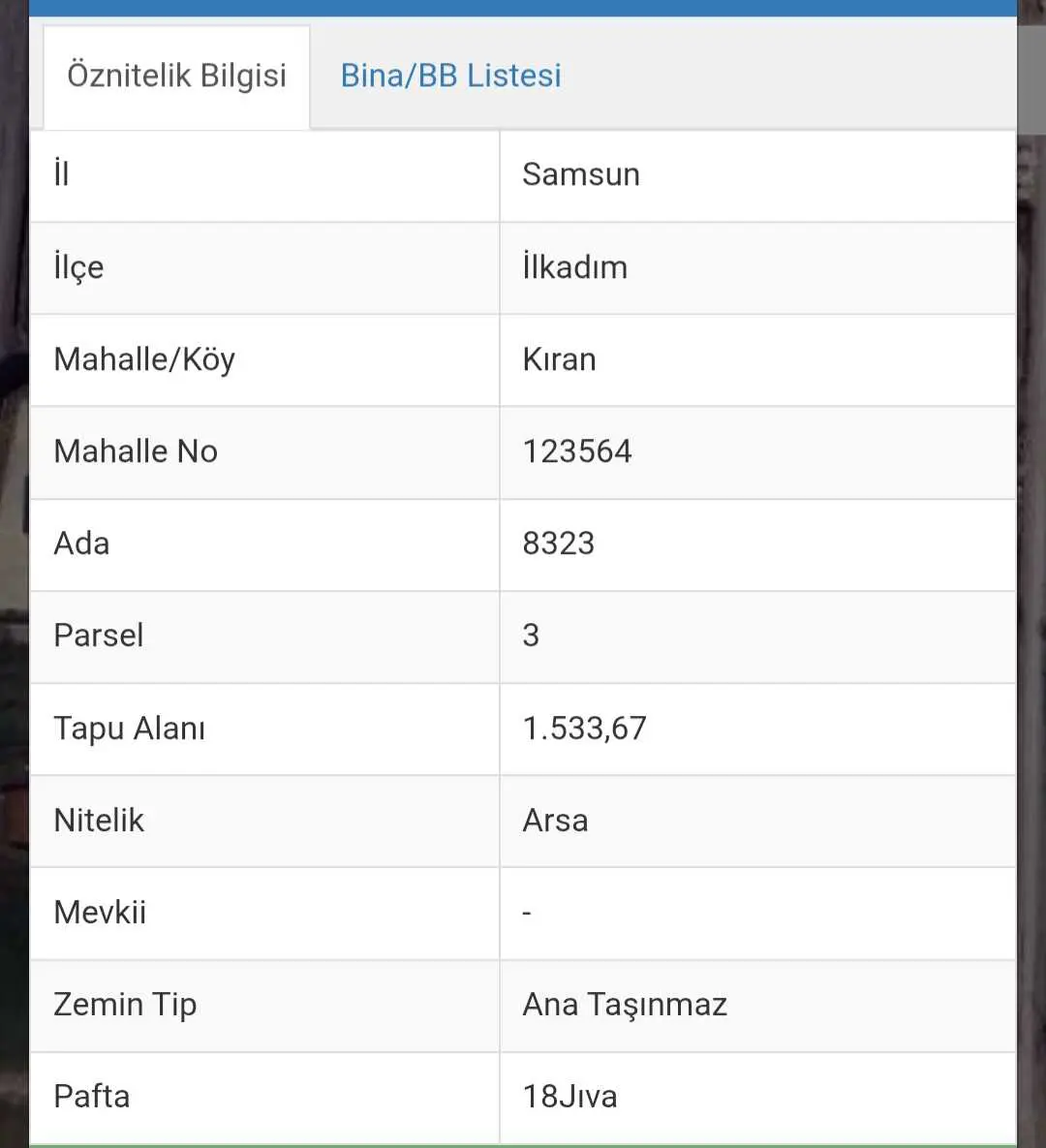Click the Ada value 8323

(x=559, y=544)
